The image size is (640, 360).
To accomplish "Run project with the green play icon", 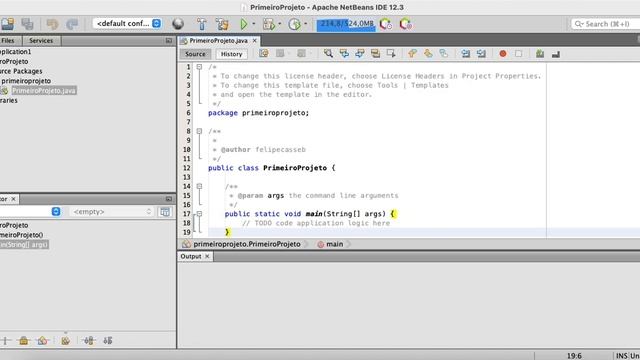I will tap(244, 24).
